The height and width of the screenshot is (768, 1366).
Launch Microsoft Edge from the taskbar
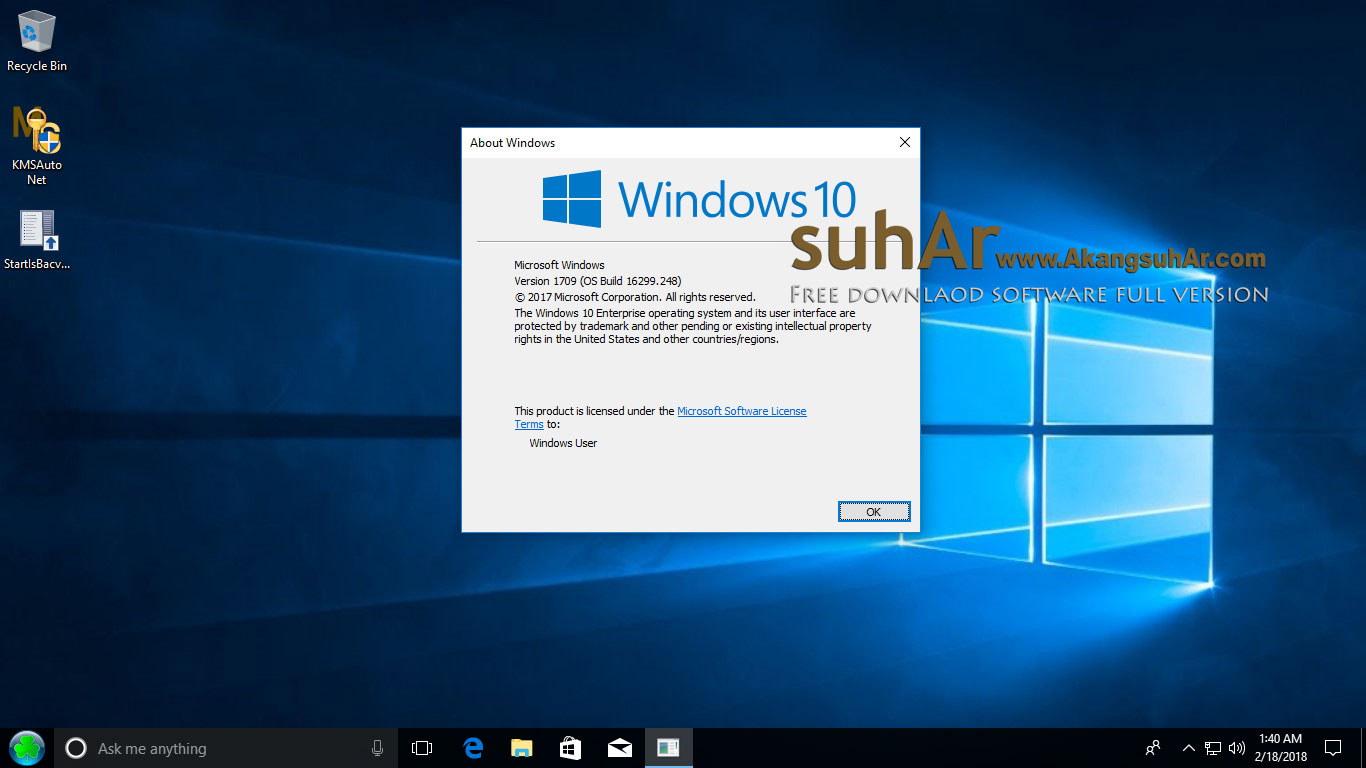tap(473, 748)
